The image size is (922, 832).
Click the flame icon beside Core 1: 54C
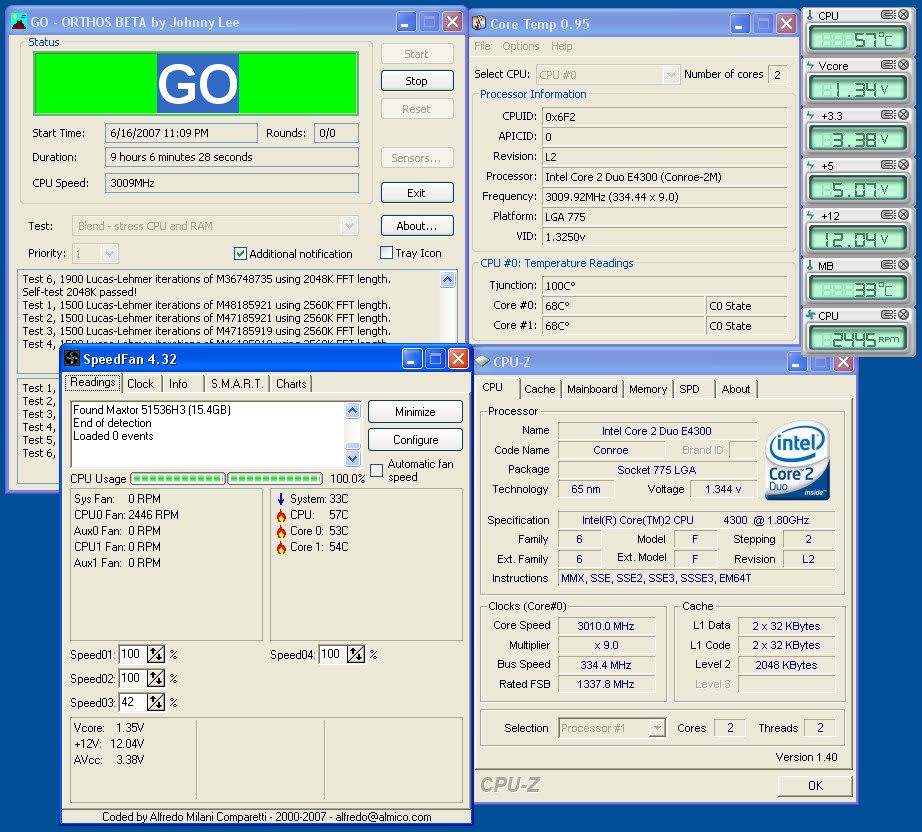point(281,547)
